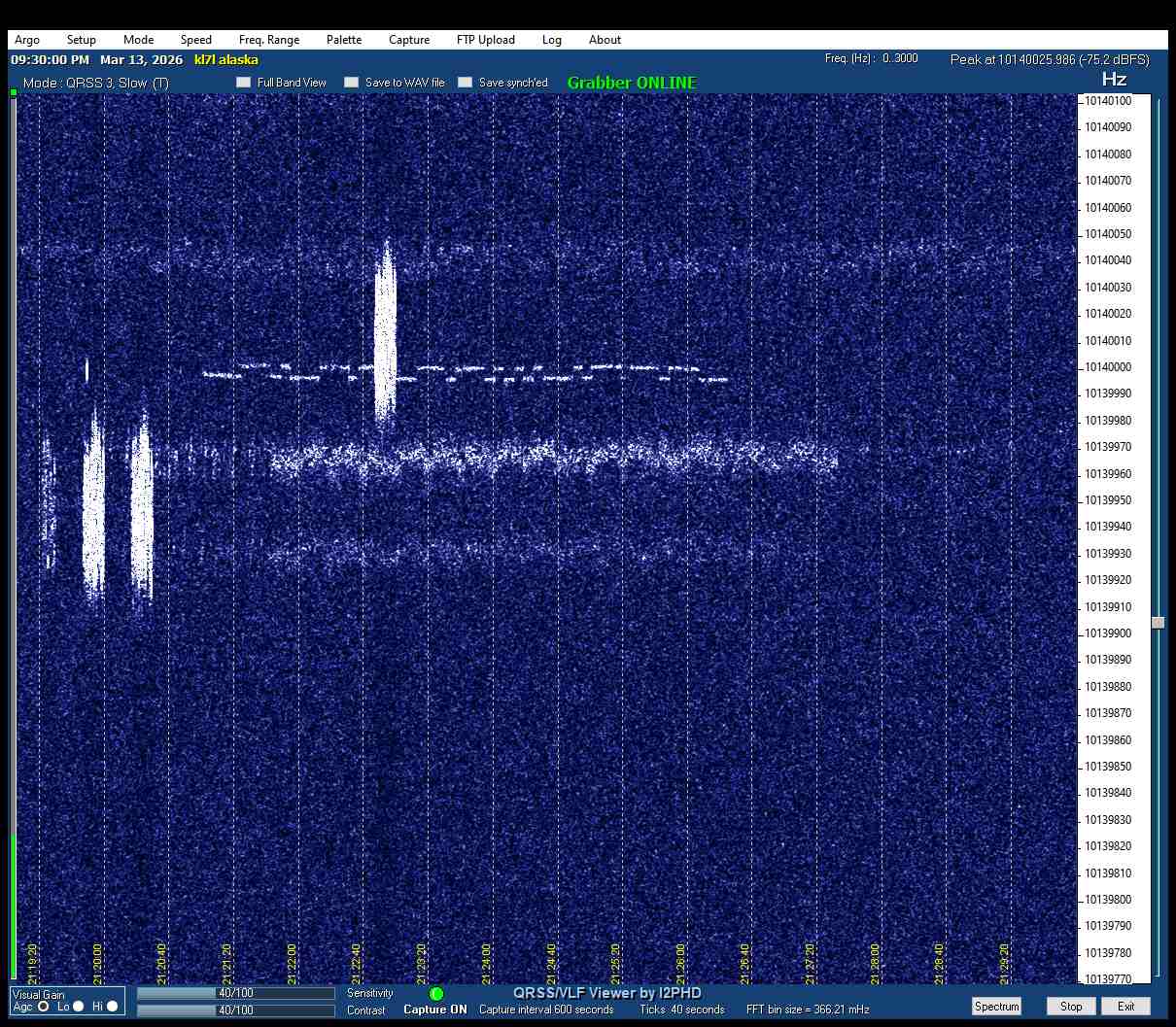Check the Save synch'ed option
Viewport: 1176px width, 1027px height.
click(466, 83)
